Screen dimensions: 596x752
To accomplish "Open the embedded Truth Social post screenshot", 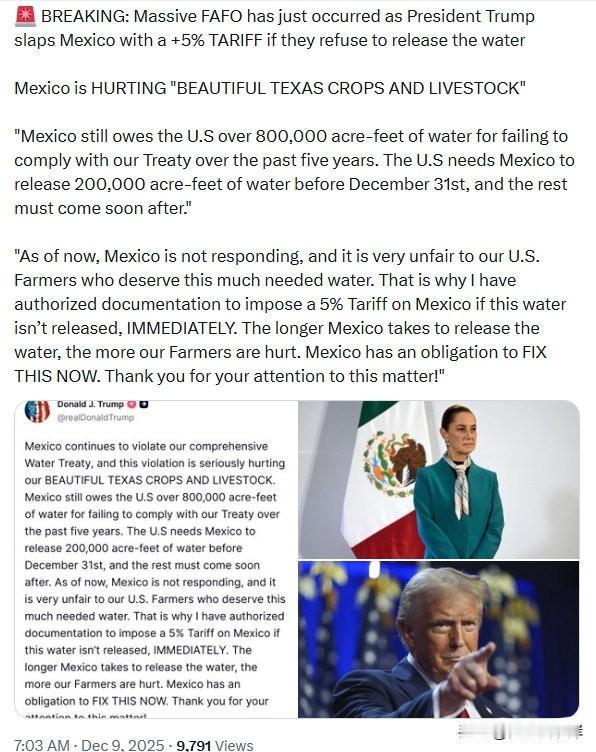I will (x=156, y=559).
